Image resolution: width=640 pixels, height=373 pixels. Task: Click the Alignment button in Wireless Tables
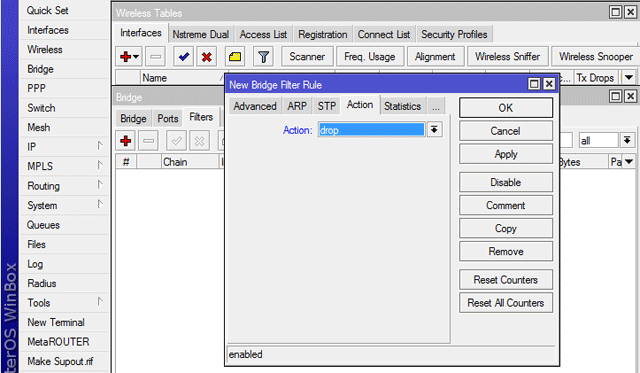point(435,57)
